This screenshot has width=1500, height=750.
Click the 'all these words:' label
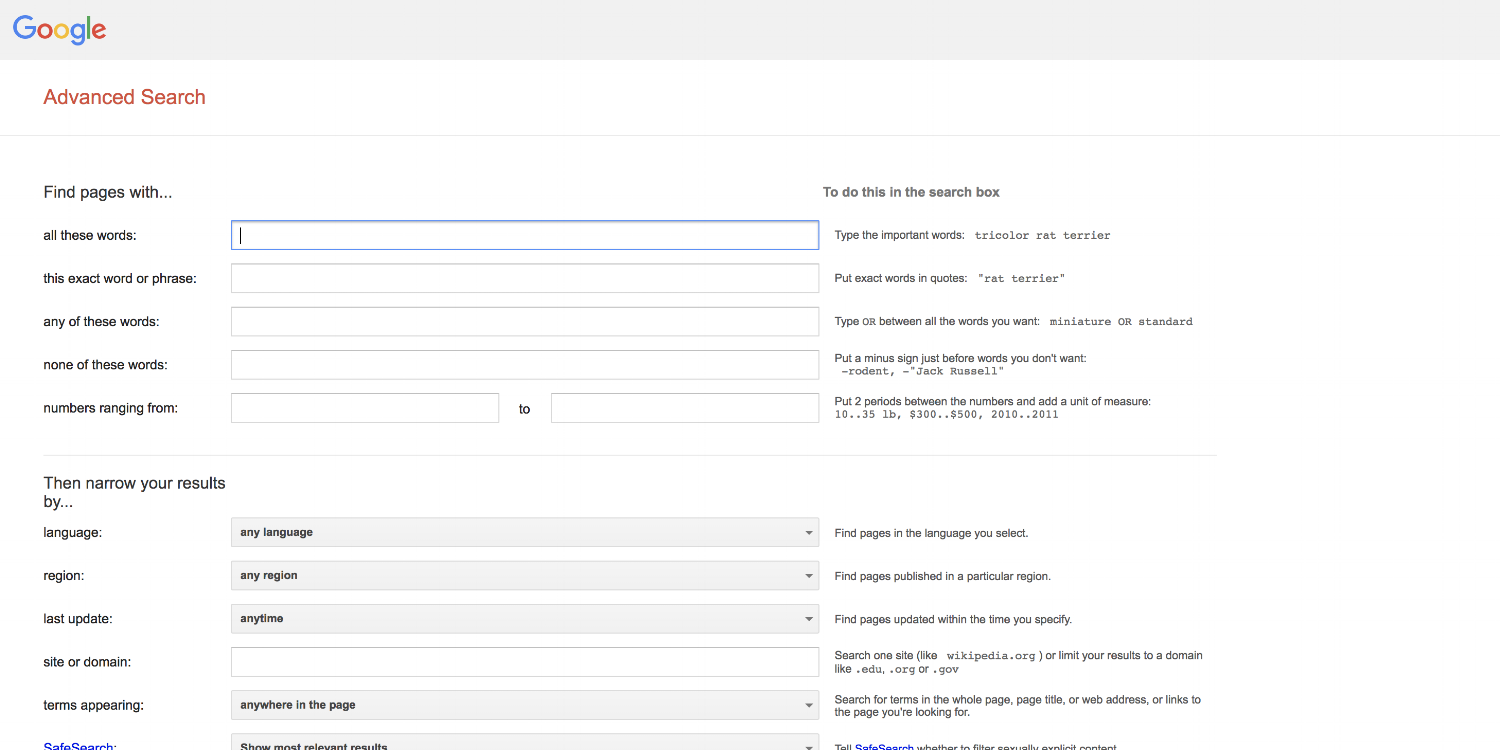90,235
